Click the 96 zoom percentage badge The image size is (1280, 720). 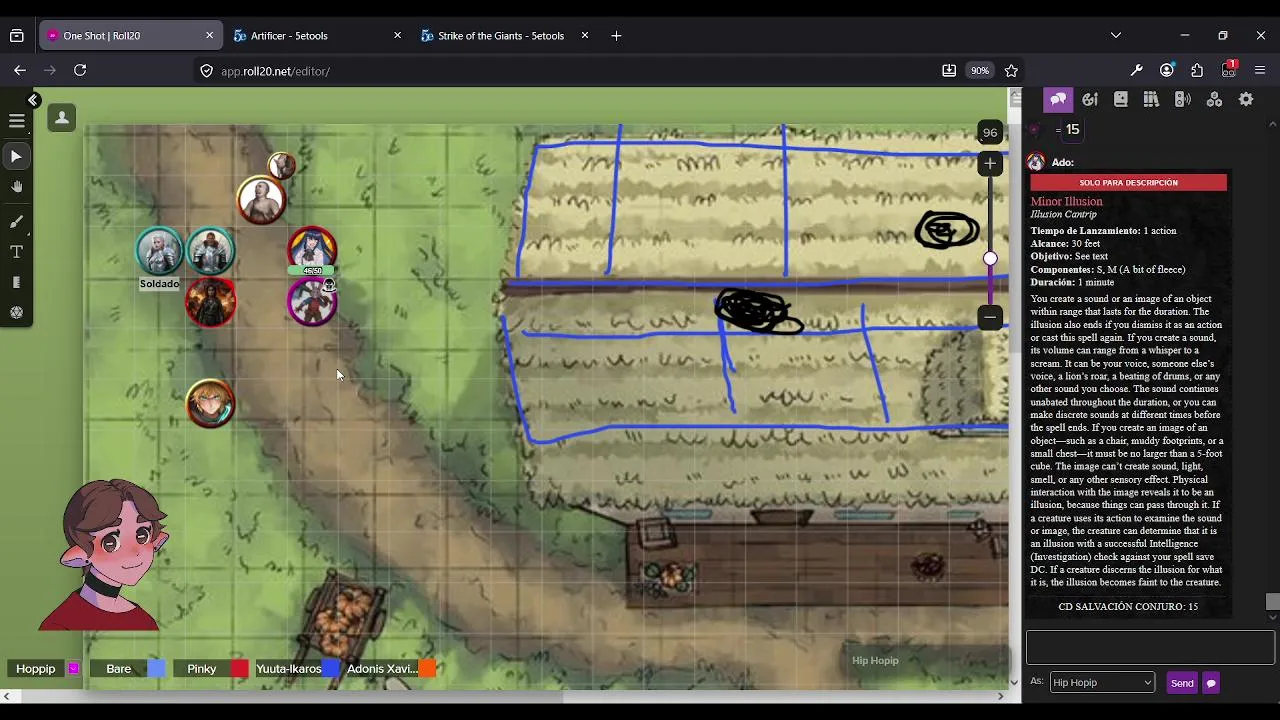(x=989, y=132)
